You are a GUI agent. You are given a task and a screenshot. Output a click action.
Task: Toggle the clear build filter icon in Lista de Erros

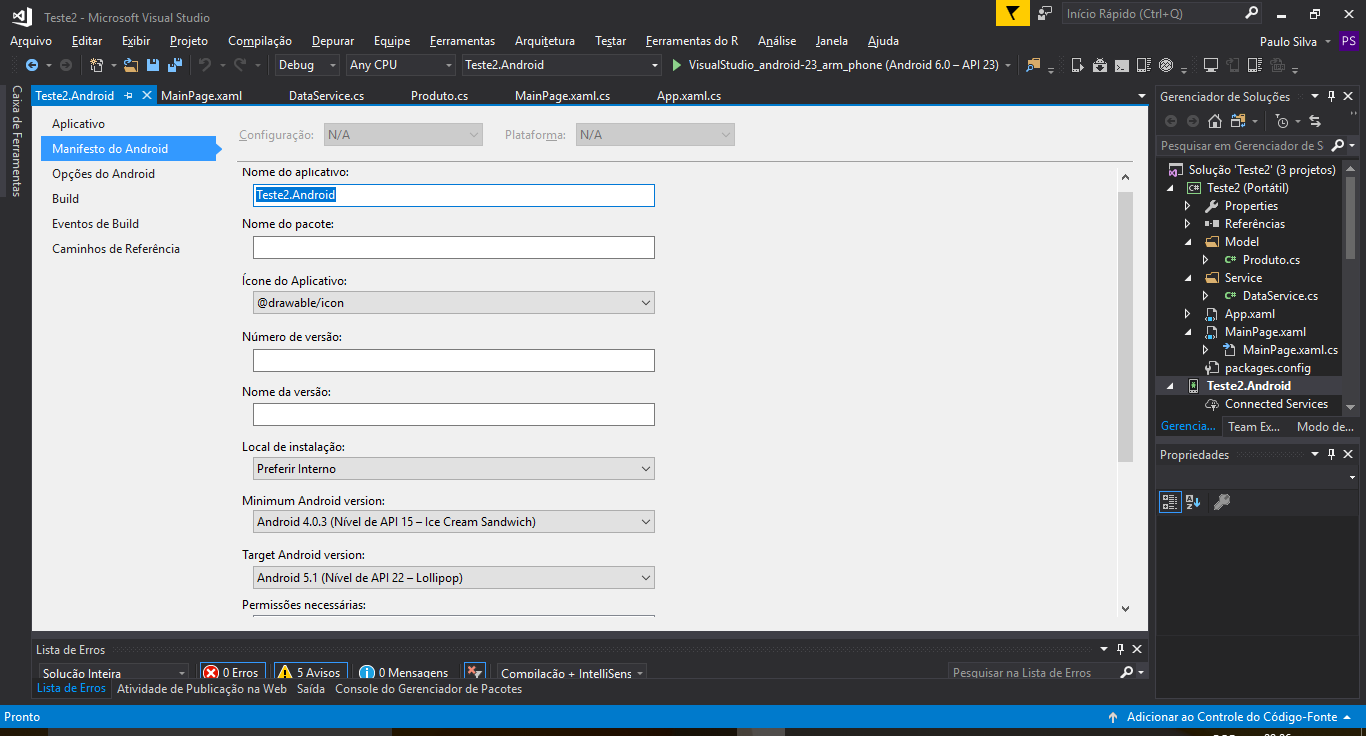coord(475,672)
